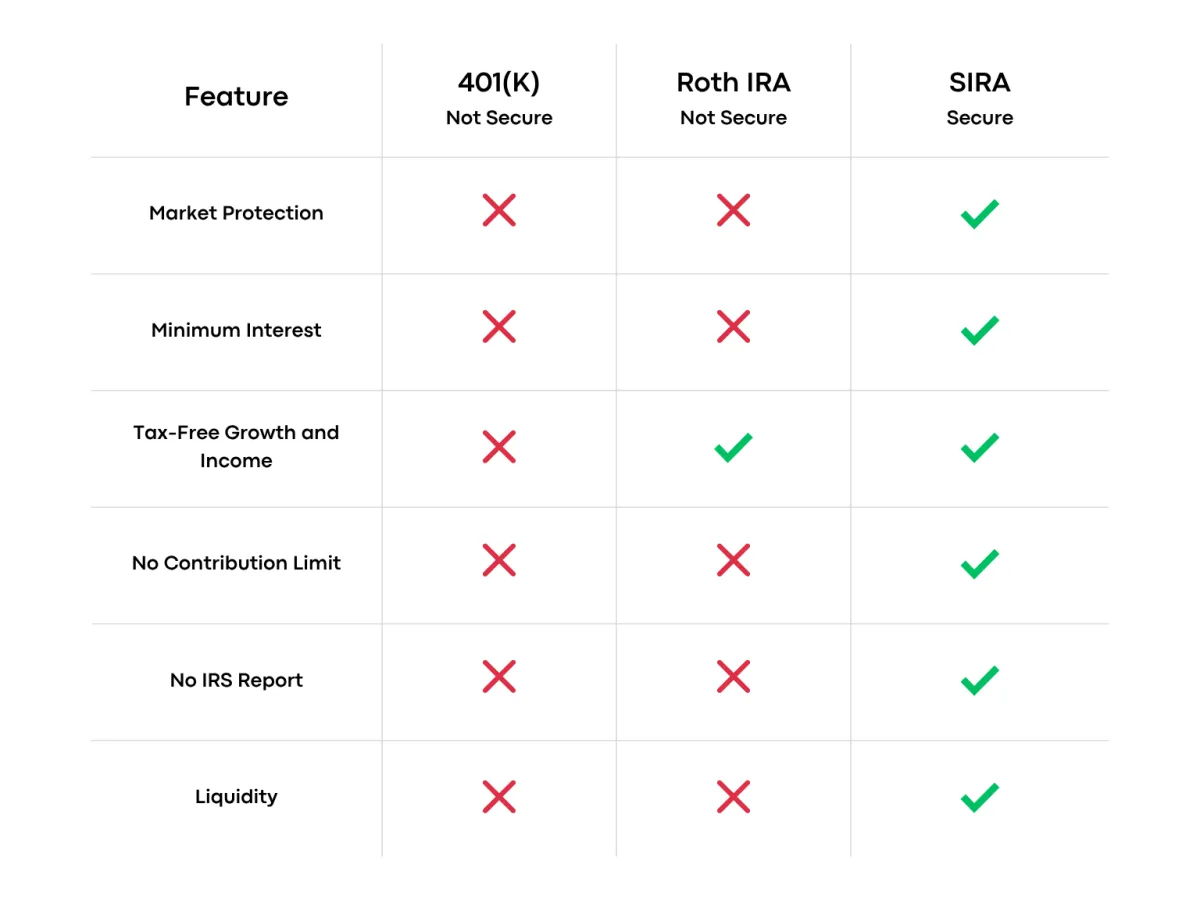Click SIRA checkmark for No IRS Report

[979, 681]
